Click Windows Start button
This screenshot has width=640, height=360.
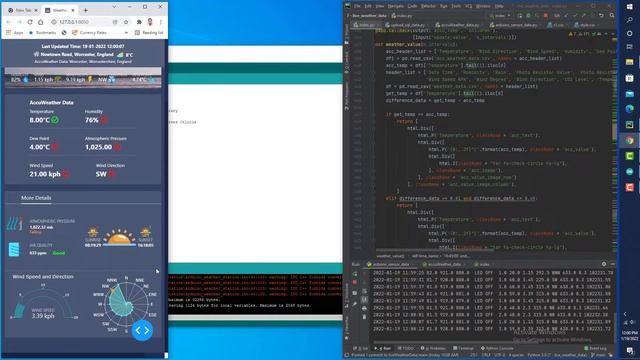pos(629,7)
